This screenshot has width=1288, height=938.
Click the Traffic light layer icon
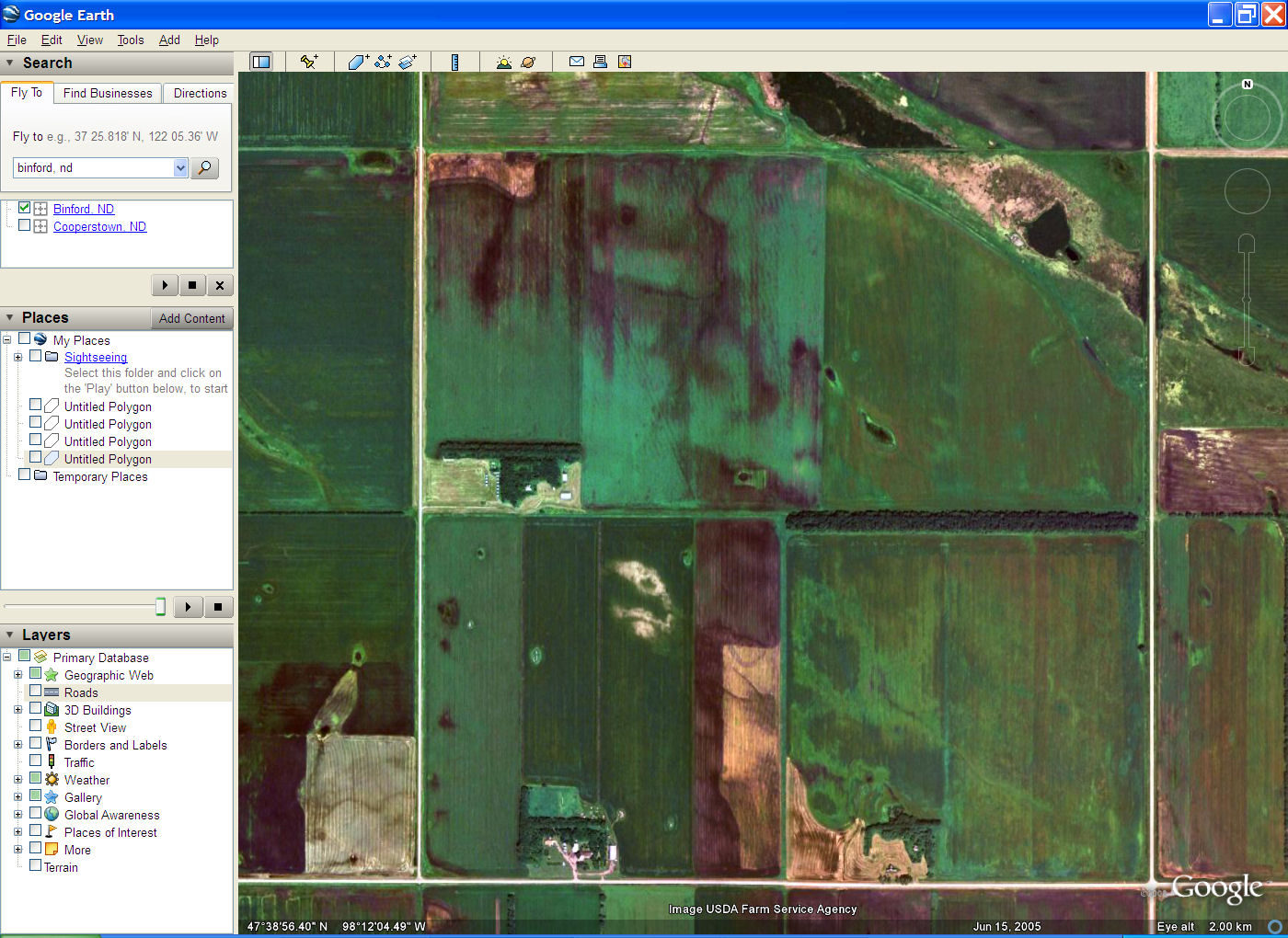pos(52,762)
